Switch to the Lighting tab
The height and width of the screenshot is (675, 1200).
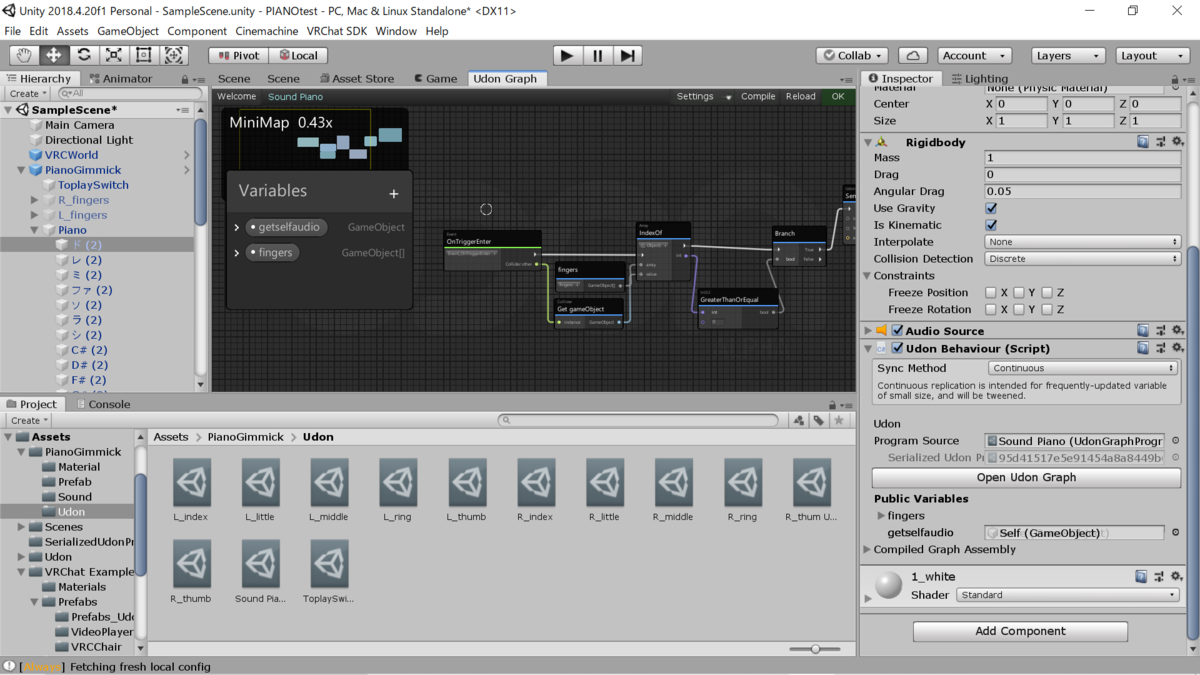(x=979, y=78)
